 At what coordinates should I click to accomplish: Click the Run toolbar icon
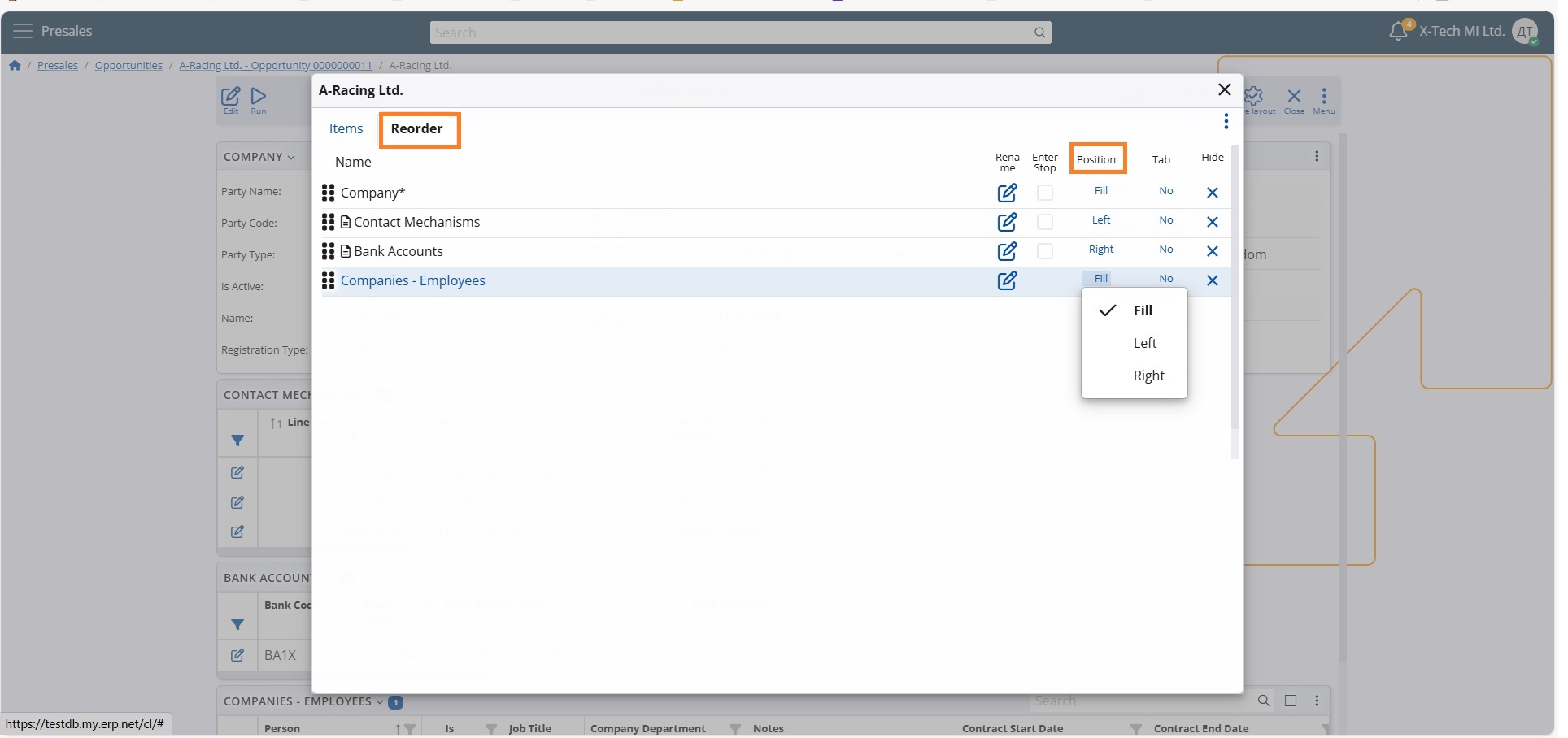click(259, 101)
